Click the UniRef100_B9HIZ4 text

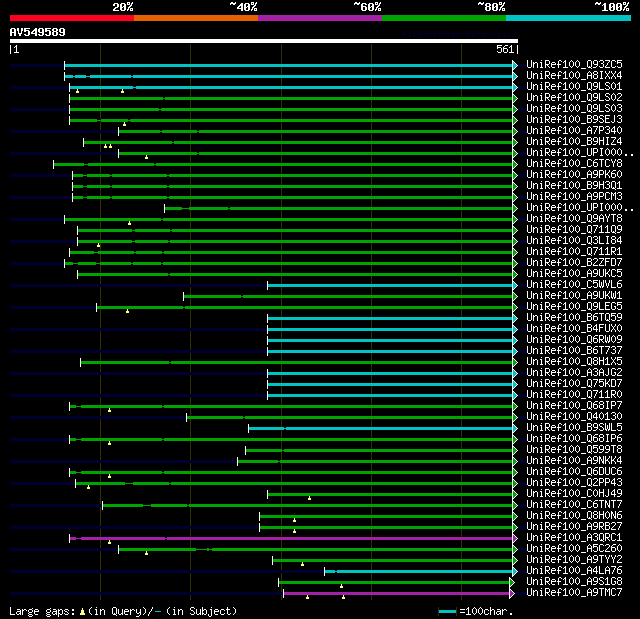(574, 142)
